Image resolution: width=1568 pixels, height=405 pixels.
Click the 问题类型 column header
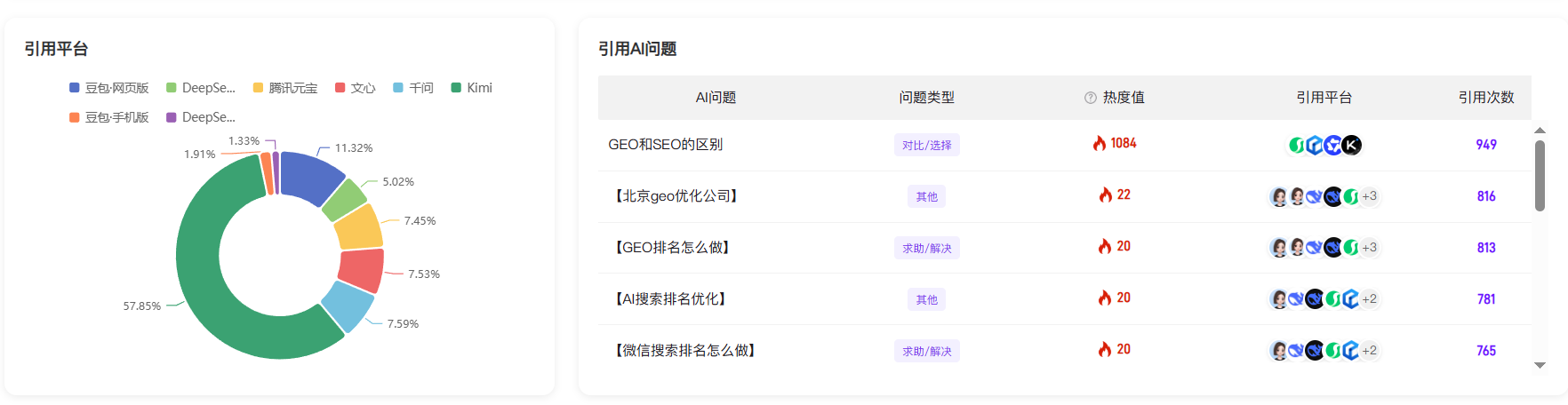(x=926, y=98)
